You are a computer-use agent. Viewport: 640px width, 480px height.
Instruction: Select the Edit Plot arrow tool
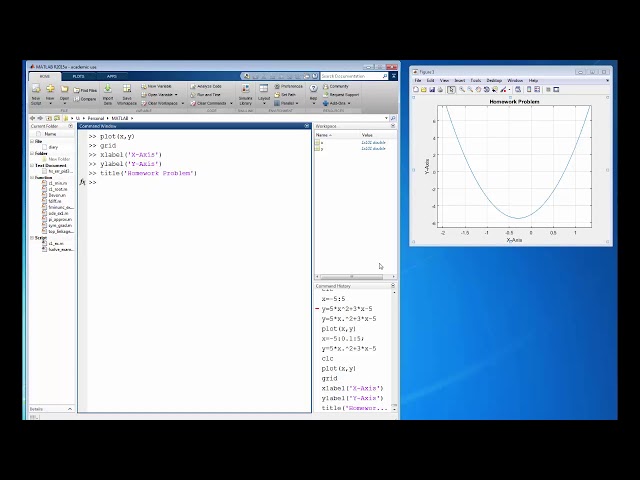(x=451, y=89)
